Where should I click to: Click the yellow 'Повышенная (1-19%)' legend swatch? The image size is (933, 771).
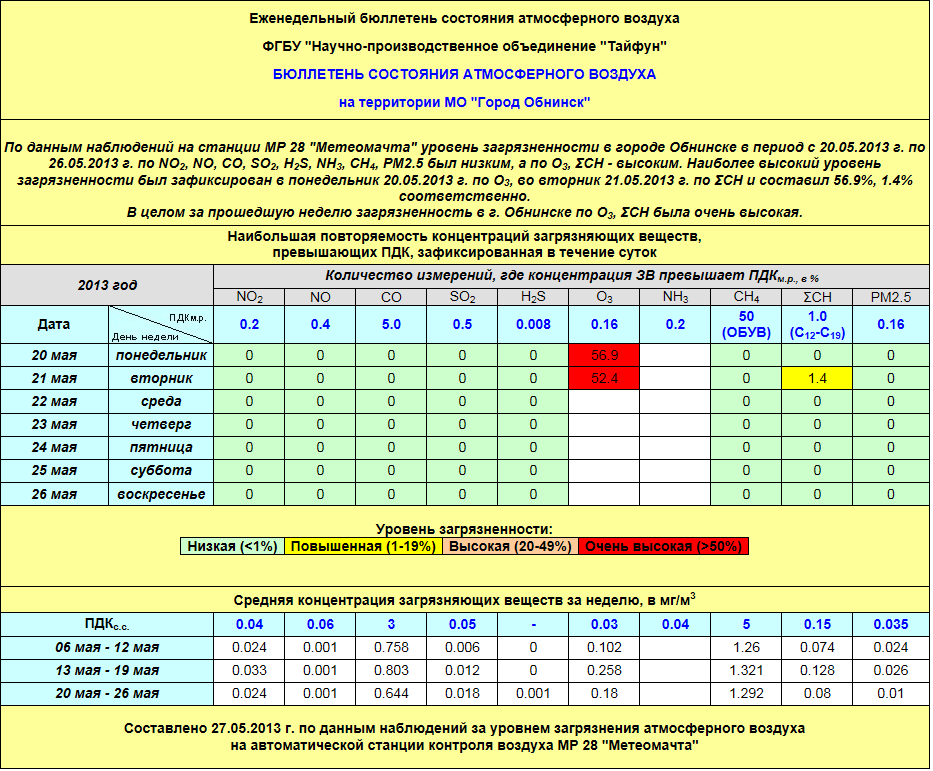tap(365, 546)
